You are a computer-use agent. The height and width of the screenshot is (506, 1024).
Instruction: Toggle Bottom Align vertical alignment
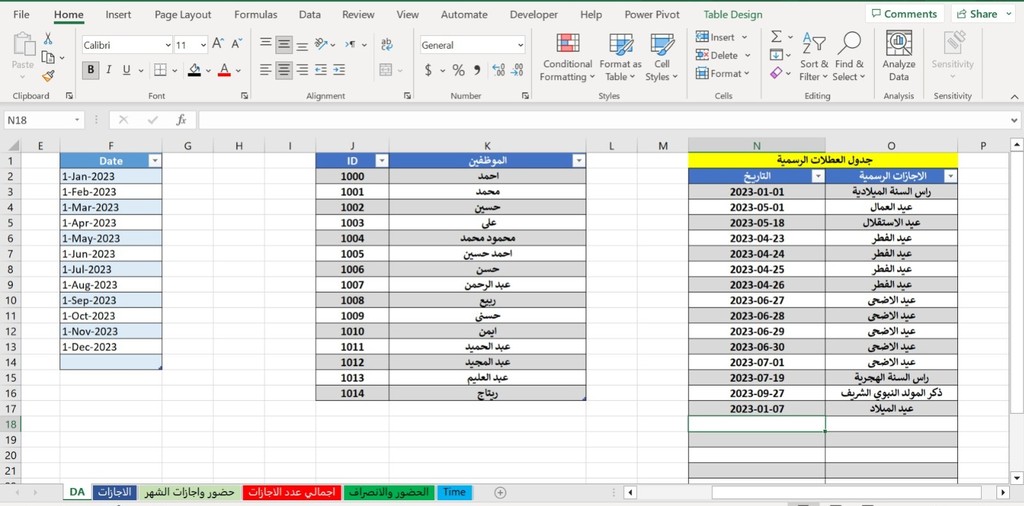pos(302,46)
